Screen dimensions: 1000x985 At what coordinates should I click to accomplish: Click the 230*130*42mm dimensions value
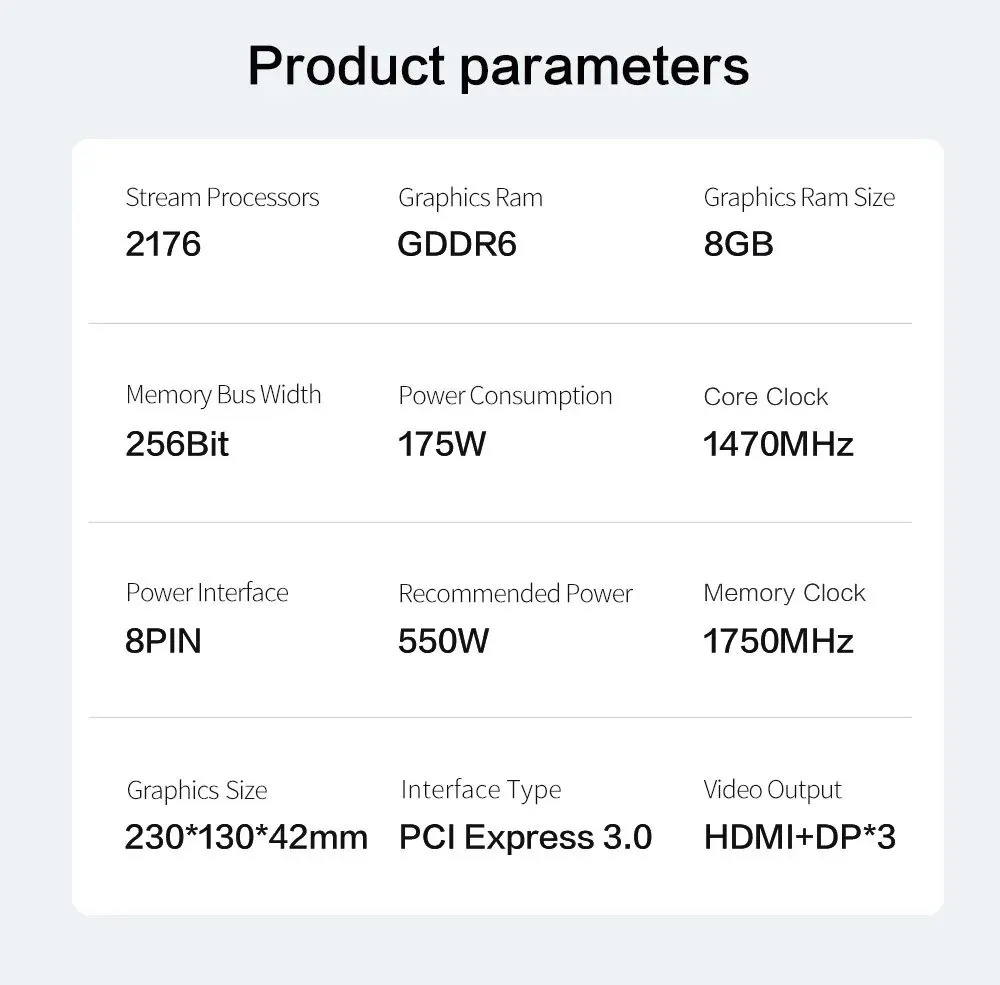pyautogui.click(x=246, y=837)
